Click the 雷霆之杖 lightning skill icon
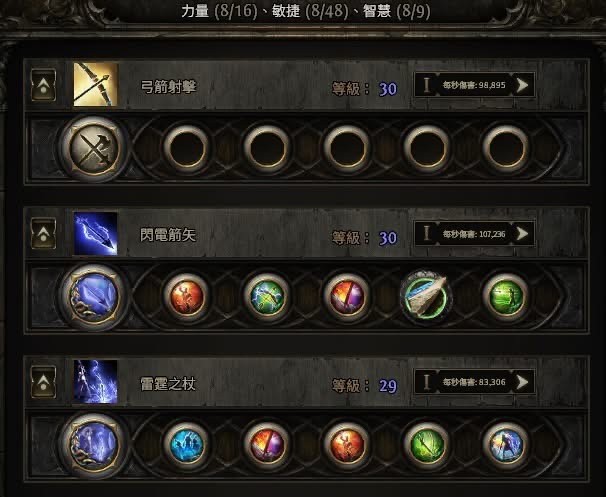This screenshot has height=497, width=606. pos(95,382)
